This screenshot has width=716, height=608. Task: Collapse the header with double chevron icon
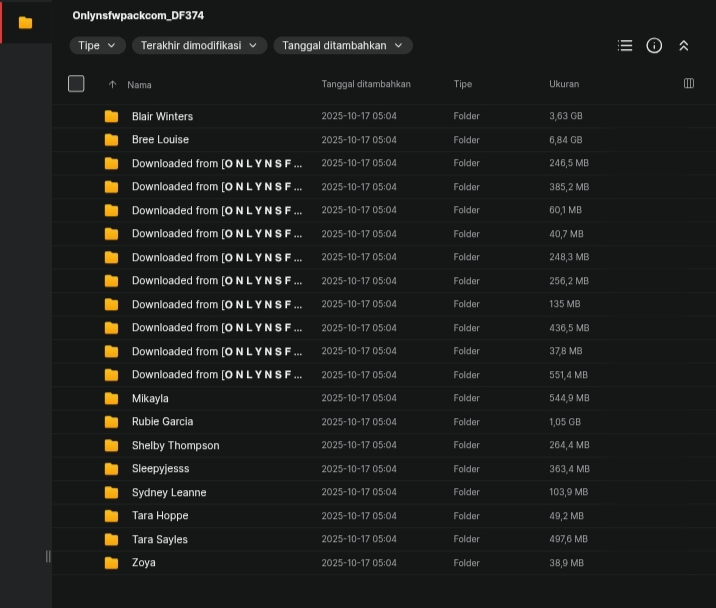(684, 45)
